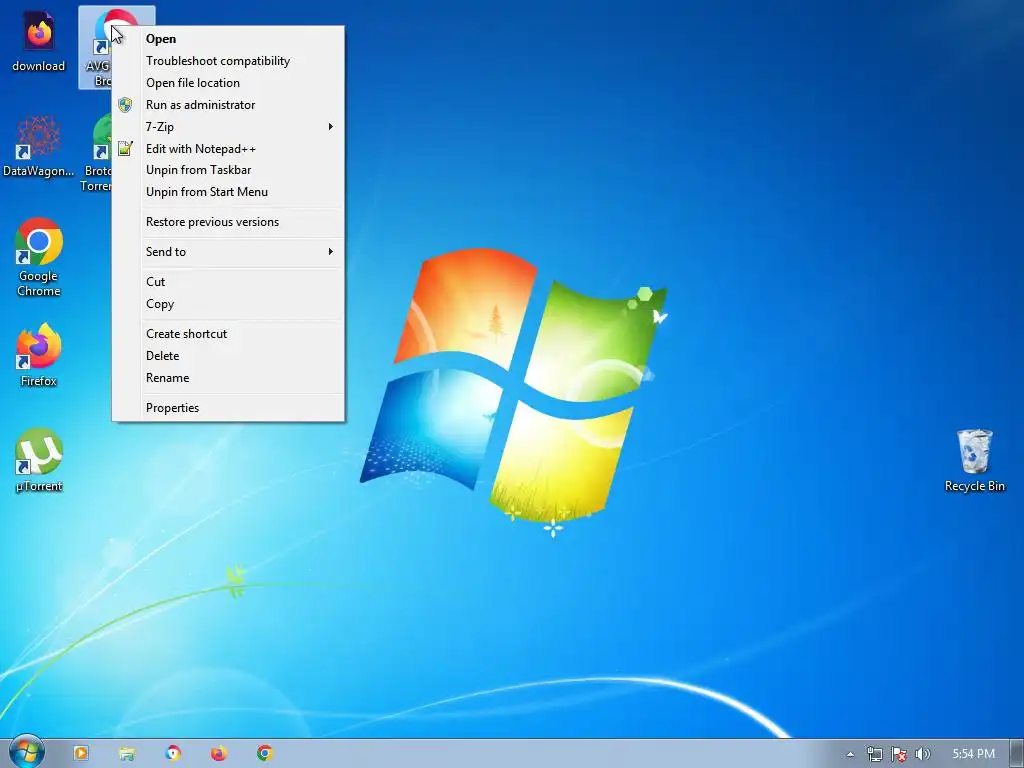
Task: Launch Firefox from the taskbar
Action: (219, 754)
